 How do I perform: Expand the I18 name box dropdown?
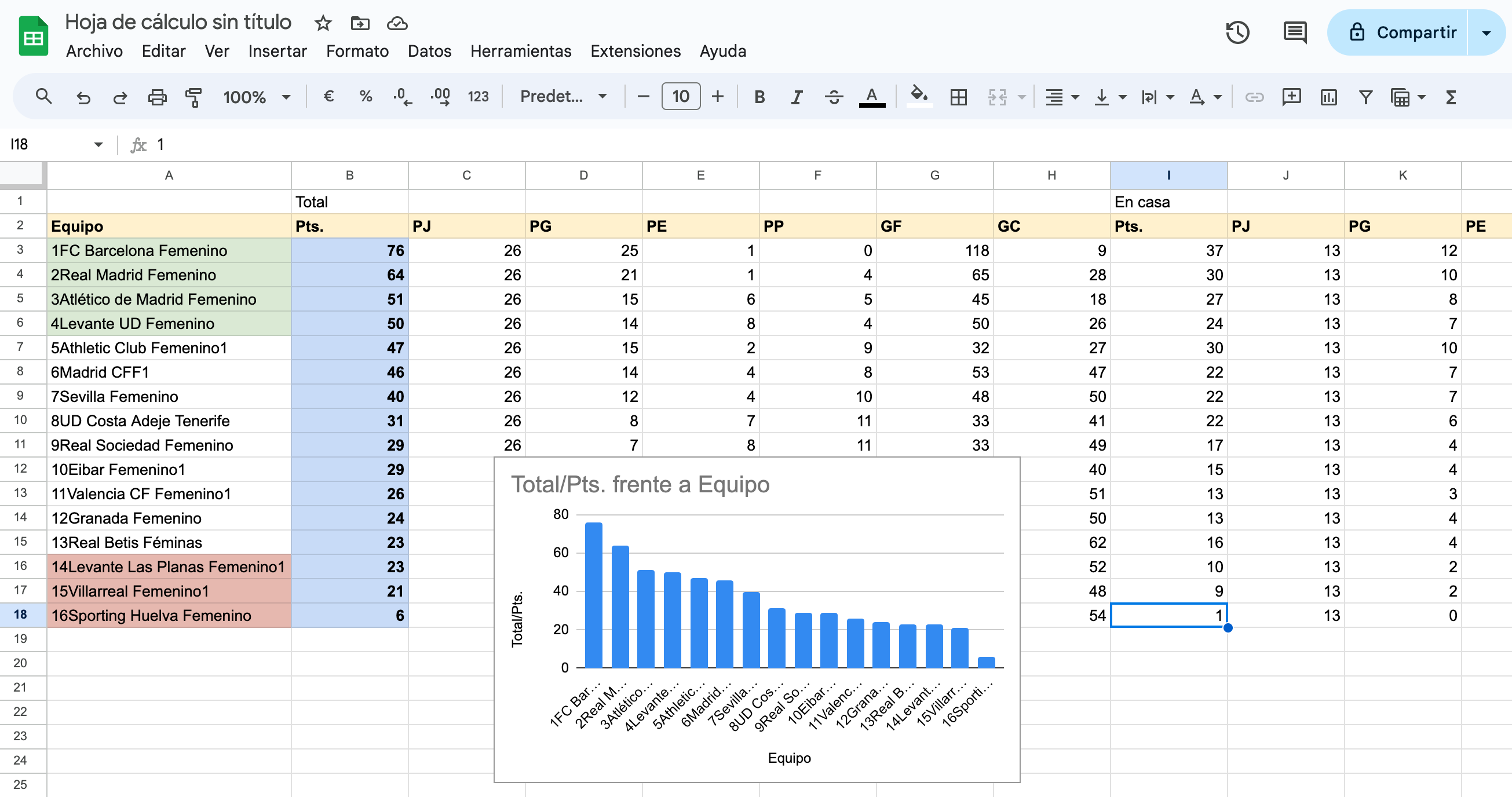98,144
